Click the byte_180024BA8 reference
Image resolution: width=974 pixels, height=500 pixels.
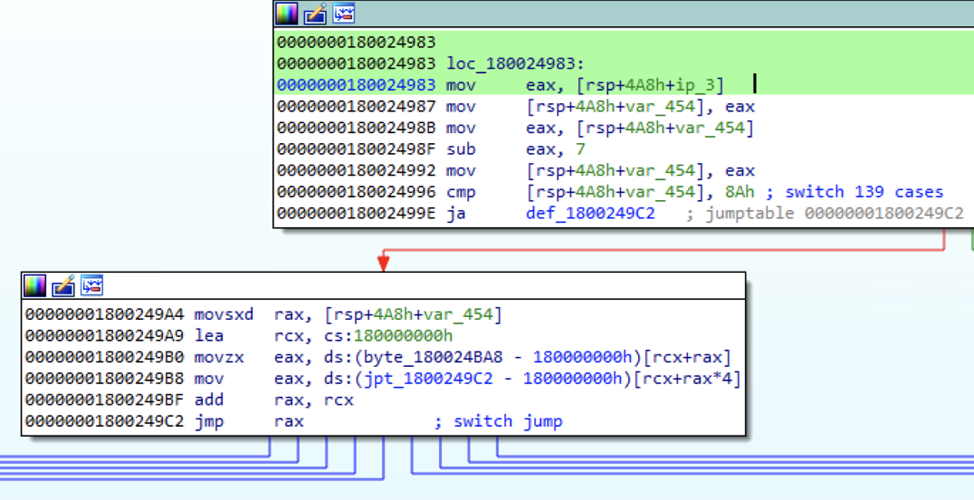(x=437, y=357)
